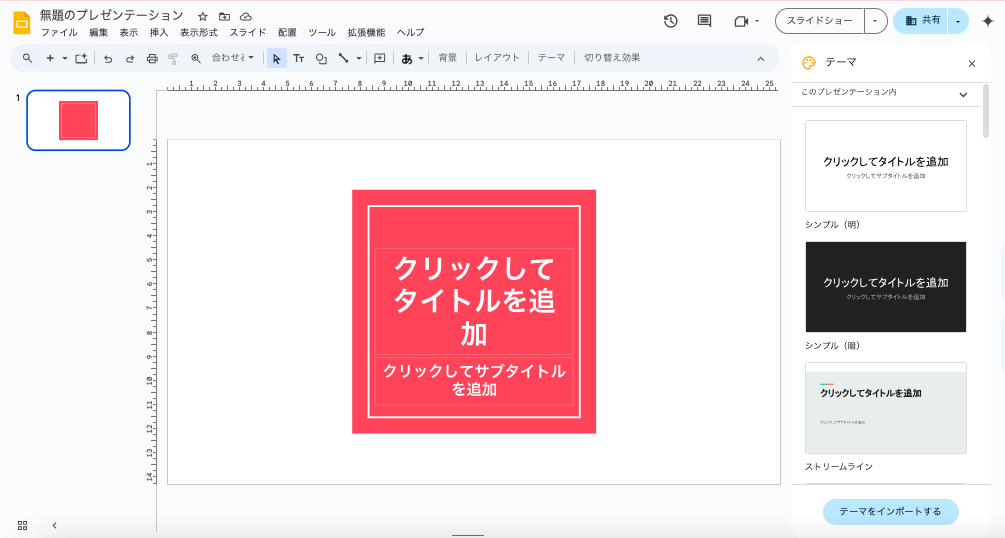The width and height of the screenshot is (1005, 538).
Task: Open the 表示 menu
Action: tap(129, 33)
